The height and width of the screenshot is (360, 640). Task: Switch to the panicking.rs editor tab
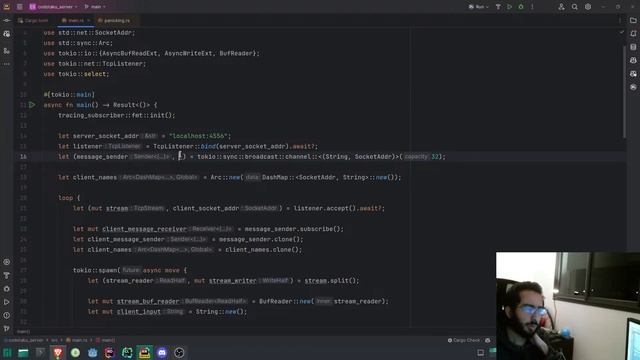pyautogui.click(x=114, y=20)
